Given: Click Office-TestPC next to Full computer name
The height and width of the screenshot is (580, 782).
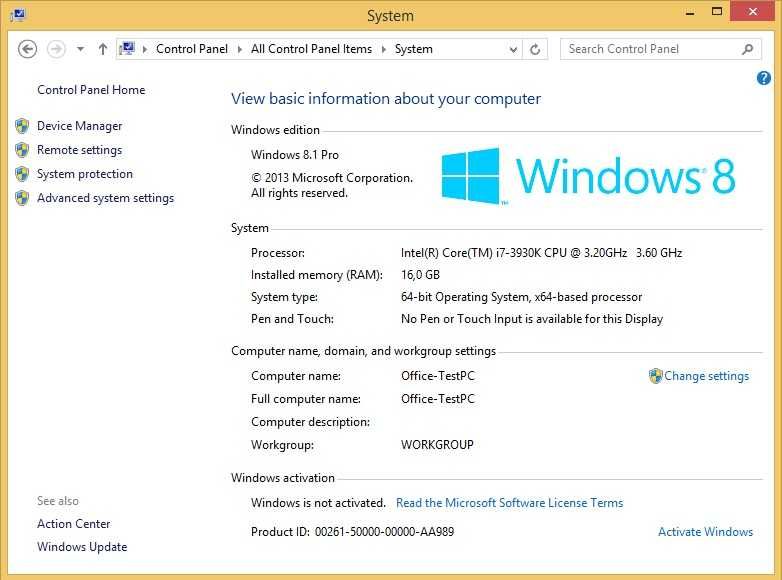Looking at the screenshot, I should [437, 399].
